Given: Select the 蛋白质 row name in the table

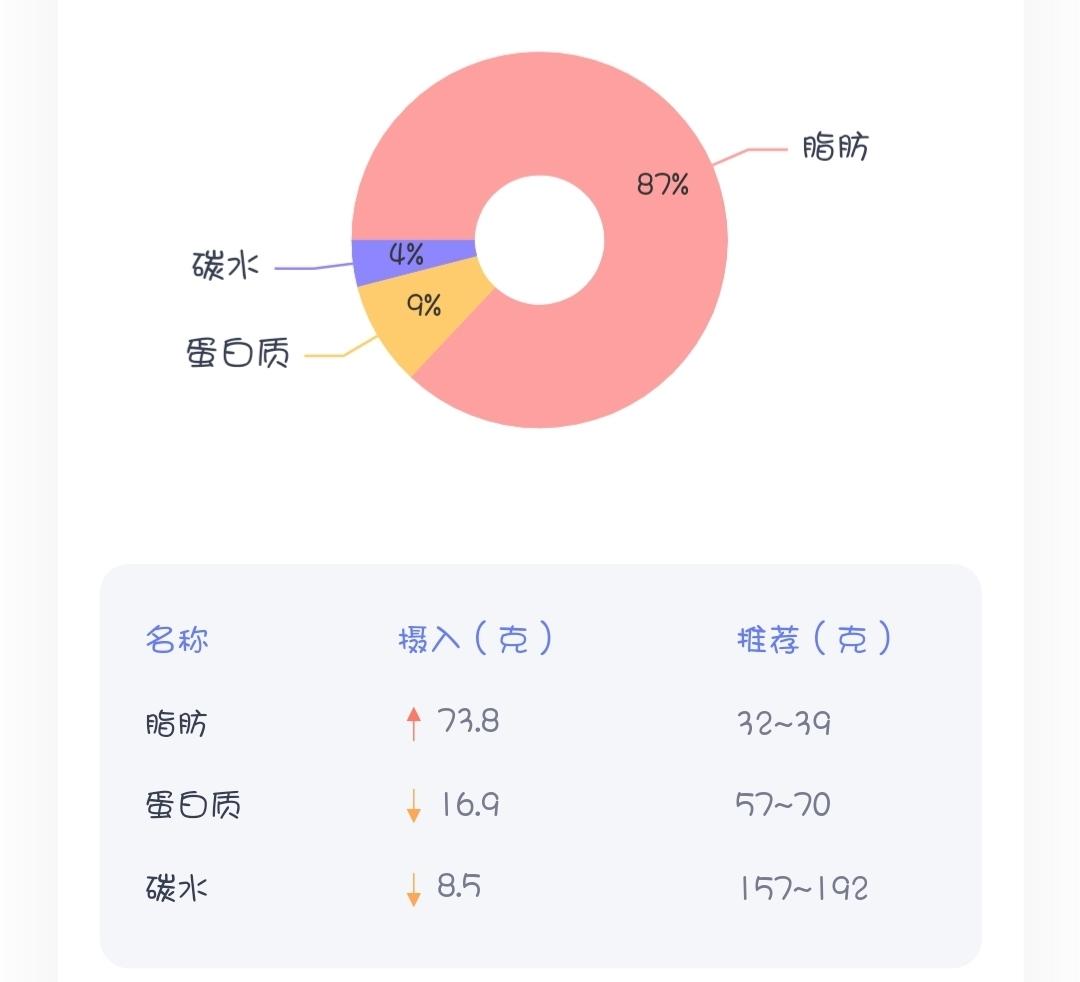Looking at the screenshot, I should click(193, 805).
